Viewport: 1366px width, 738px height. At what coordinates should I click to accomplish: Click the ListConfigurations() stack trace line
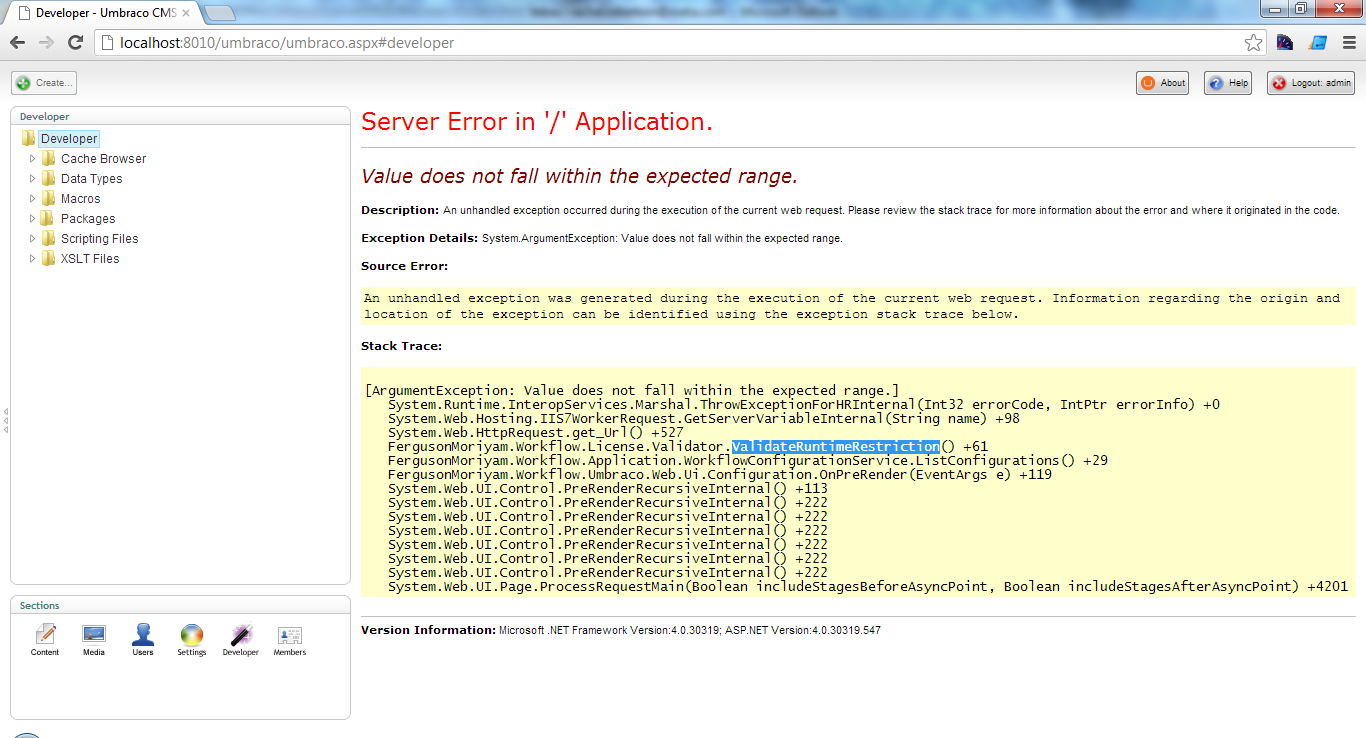coord(748,461)
